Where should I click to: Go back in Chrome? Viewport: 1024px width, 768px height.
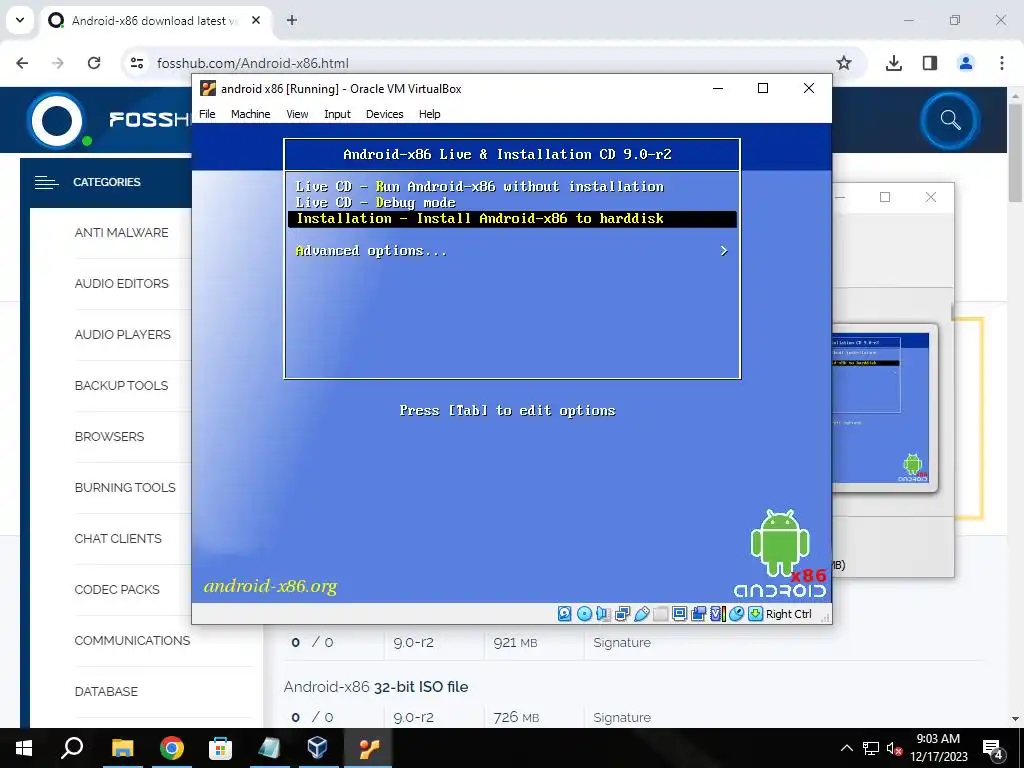(22, 63)
